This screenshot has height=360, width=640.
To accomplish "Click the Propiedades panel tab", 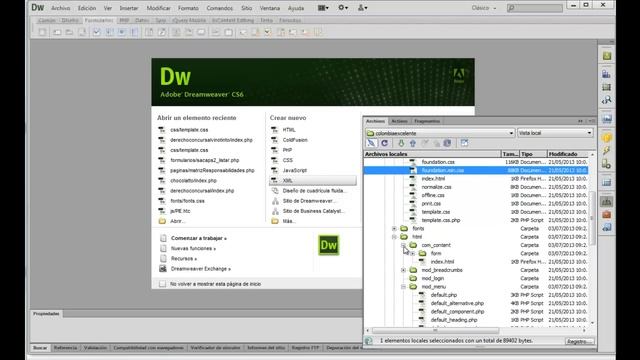I will pos(46,313).
